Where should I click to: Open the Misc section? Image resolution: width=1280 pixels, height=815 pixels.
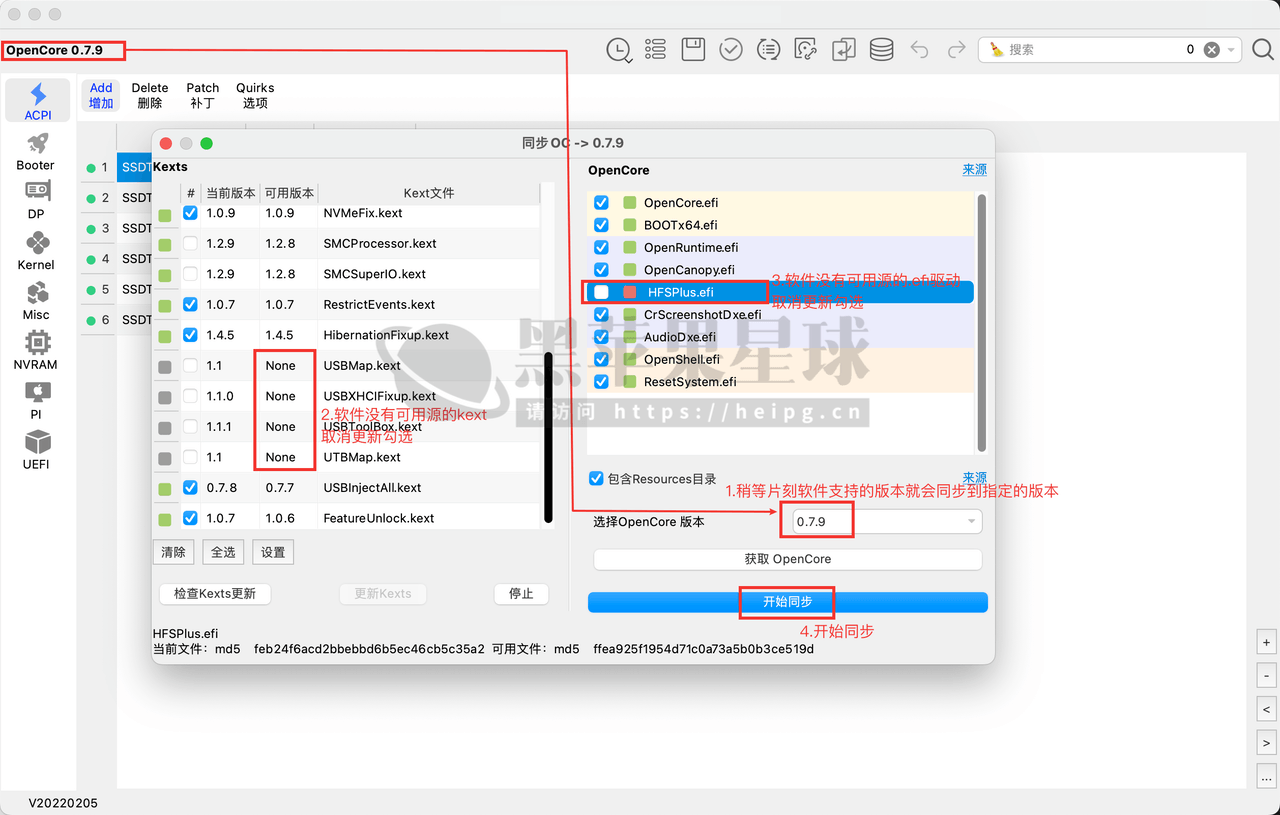(36, 301)
